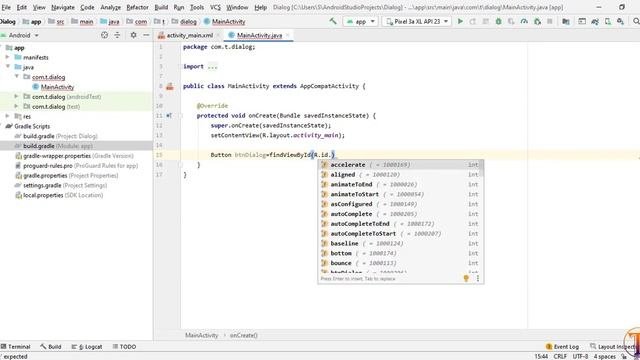640x360 pixels.
Task: Open the File menu
Action: 6,7
